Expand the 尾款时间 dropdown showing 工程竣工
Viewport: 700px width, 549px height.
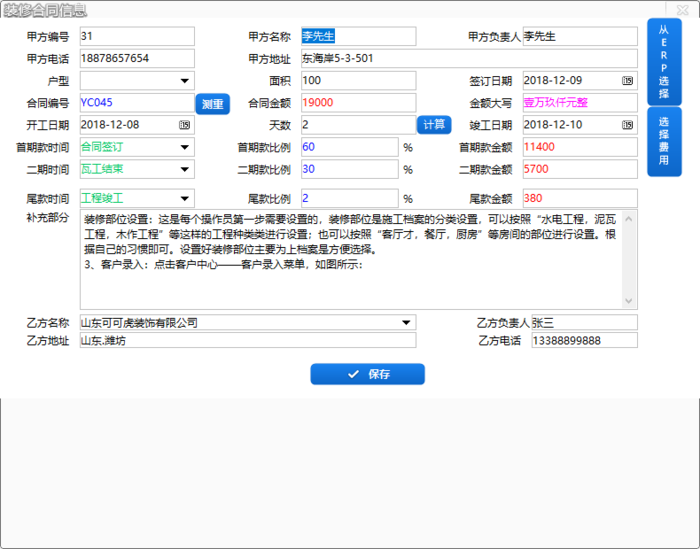184,199
